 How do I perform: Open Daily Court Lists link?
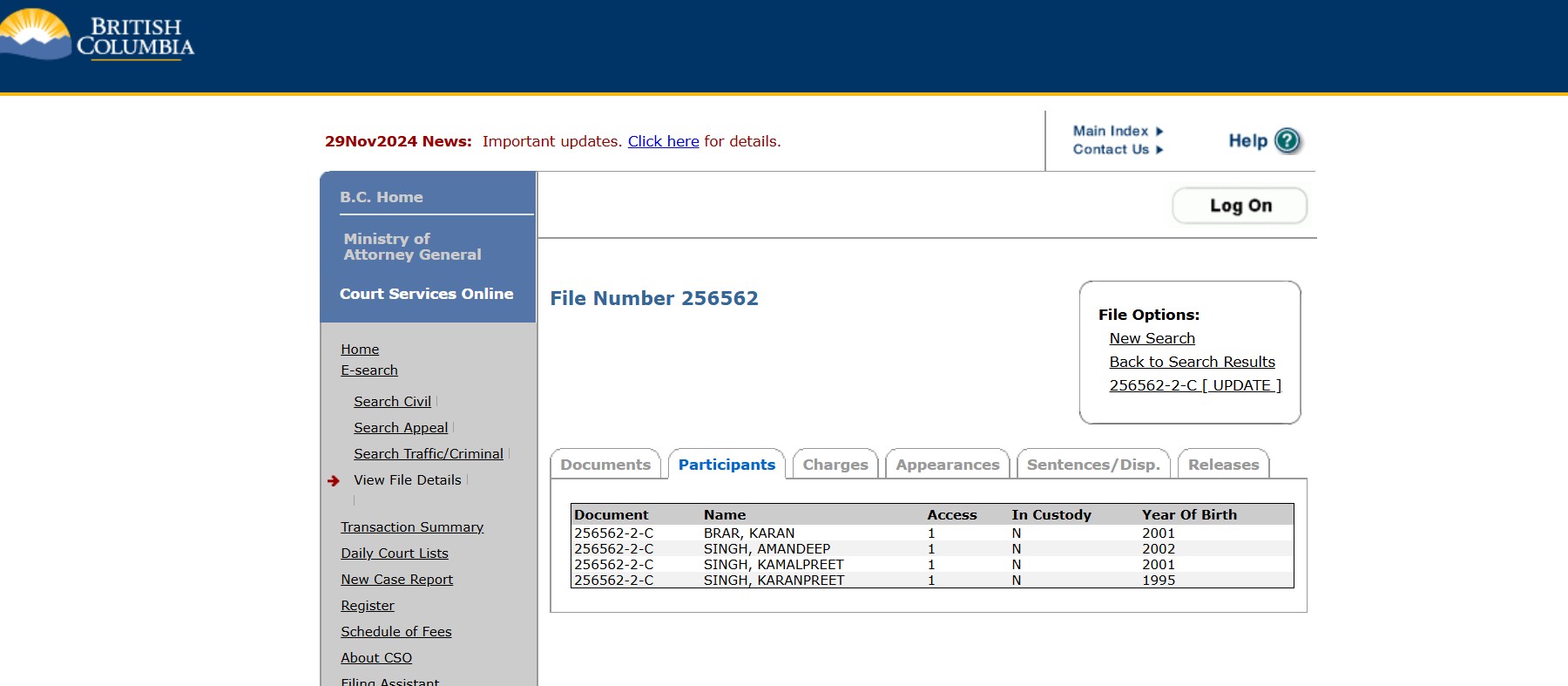click(394, 554)
